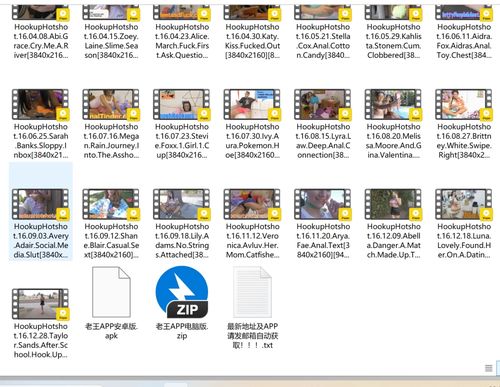Select the video file dated 16.05.29

tap(393, 32)
